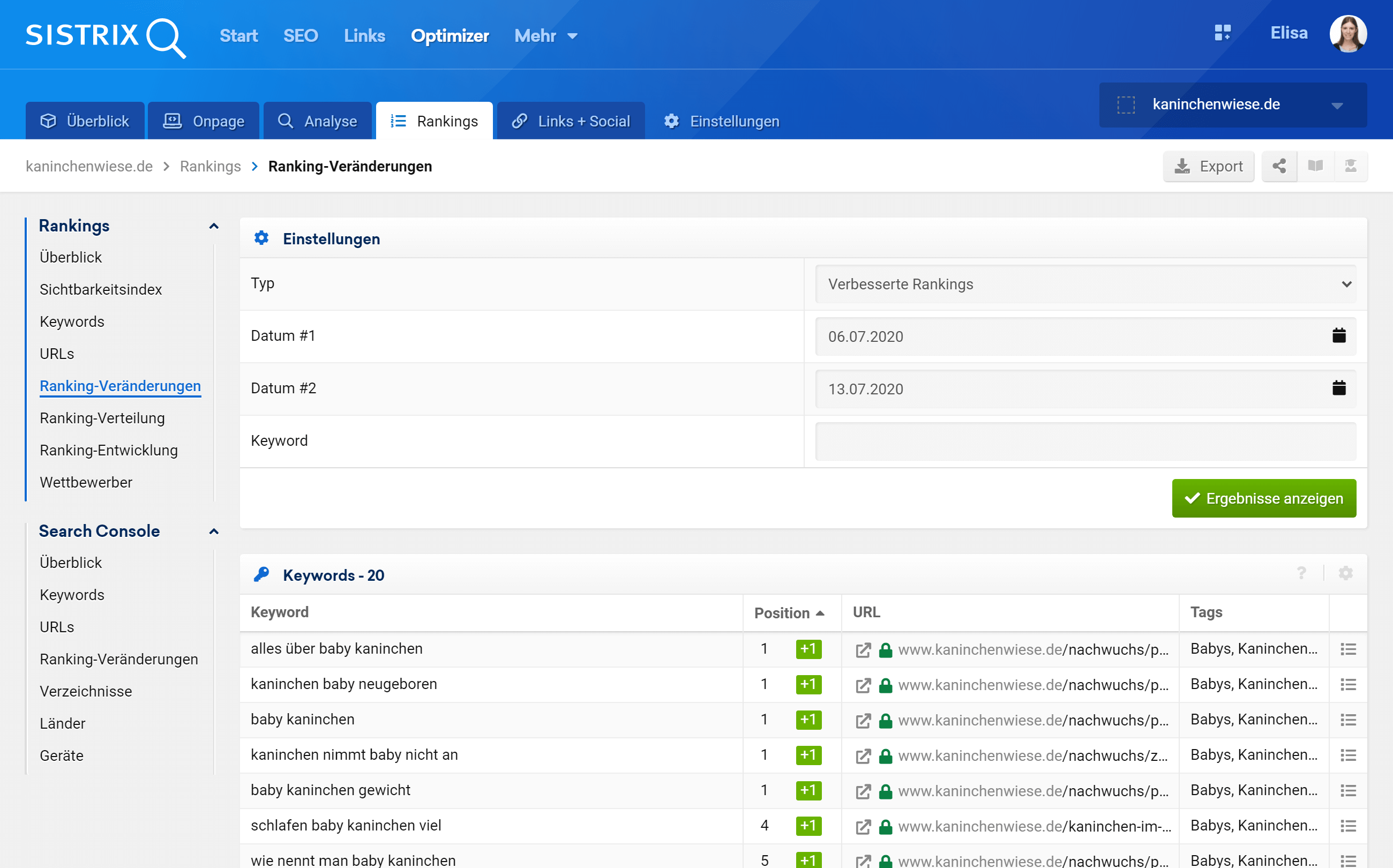The width and height of the screenshot is (1393, 868).
Task: Click the share icon next to Export
Action: [x=1279, y=167]
